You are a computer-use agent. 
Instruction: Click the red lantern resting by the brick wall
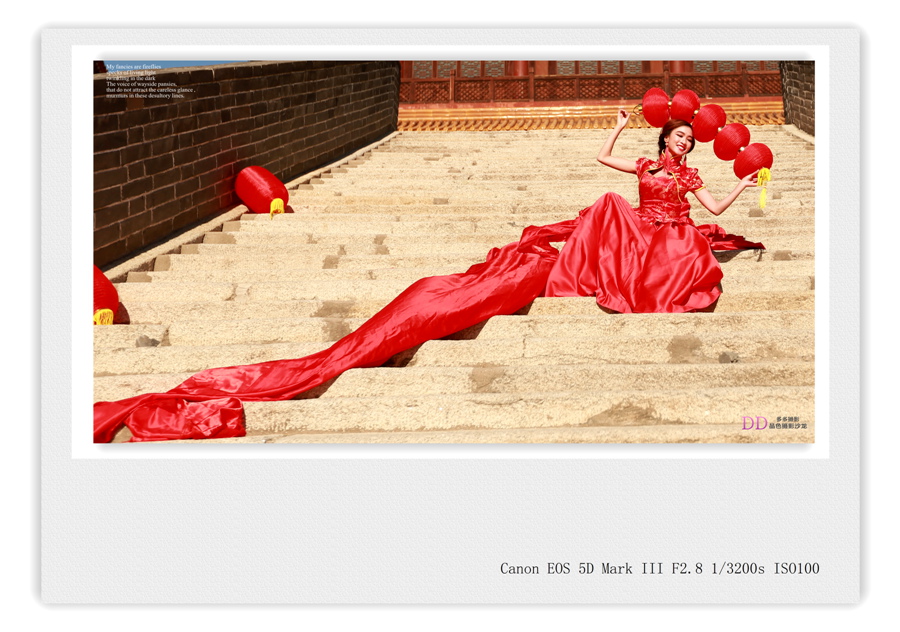(x=261, y=189)
